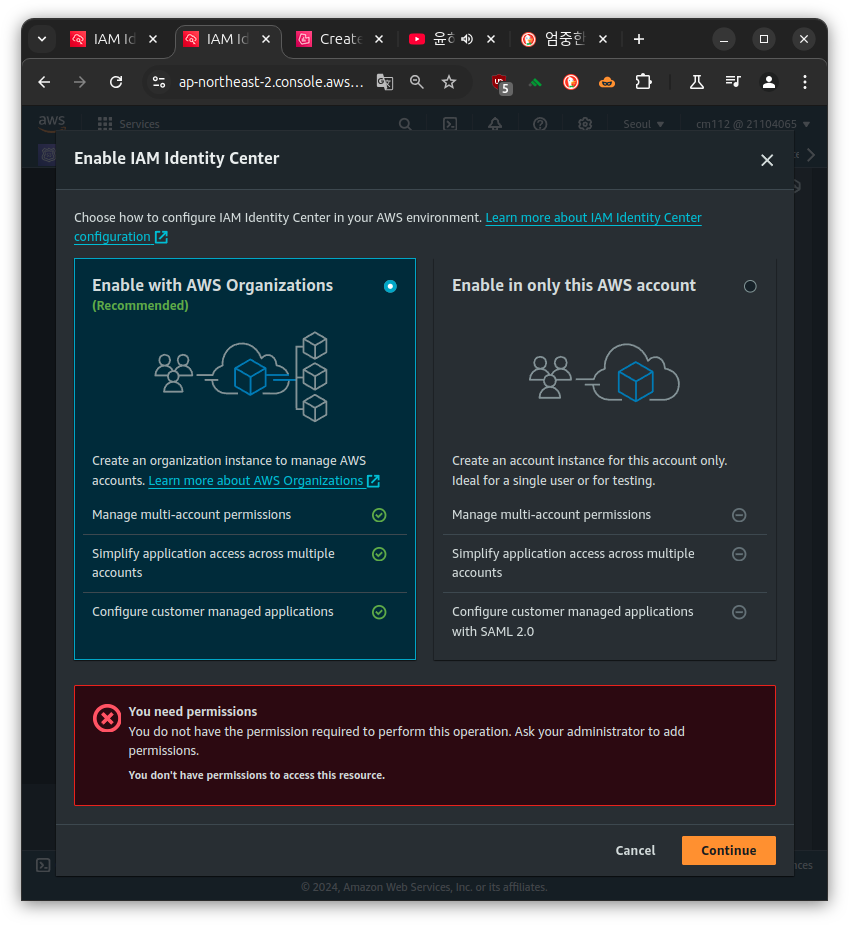Screen dimensions: 849x925
Task: Open Chrome Labs flask icon
Action: click(x=697, y=82)
